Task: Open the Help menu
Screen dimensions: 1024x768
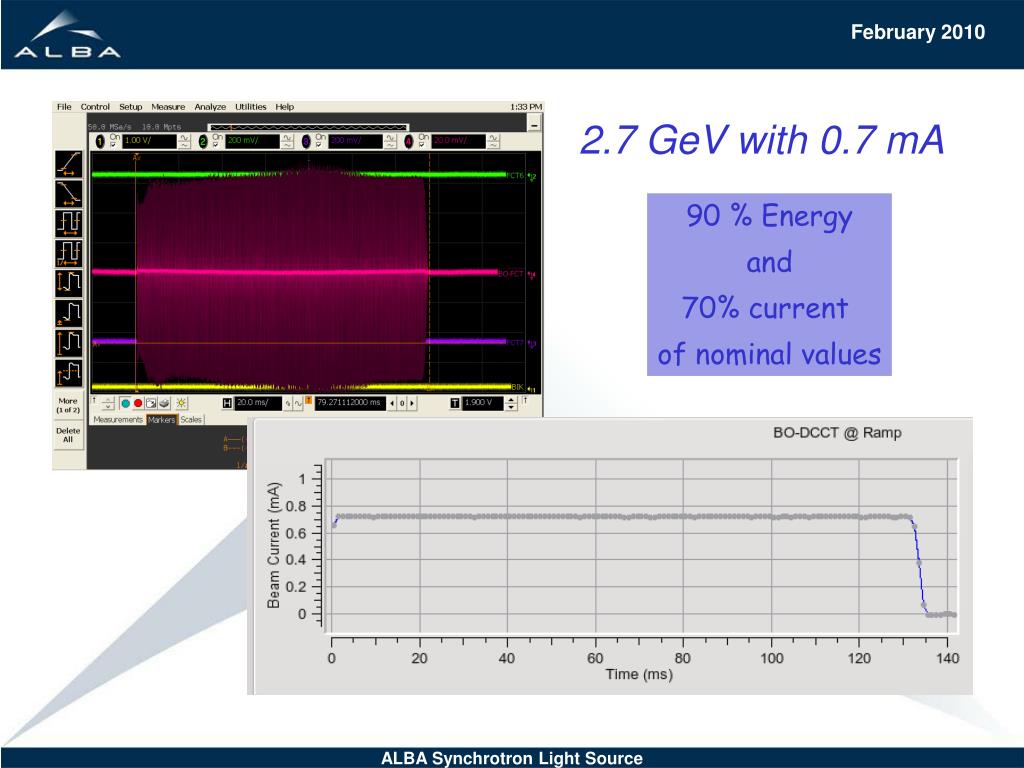Action: pyautogui.click(x=284, y=106)
